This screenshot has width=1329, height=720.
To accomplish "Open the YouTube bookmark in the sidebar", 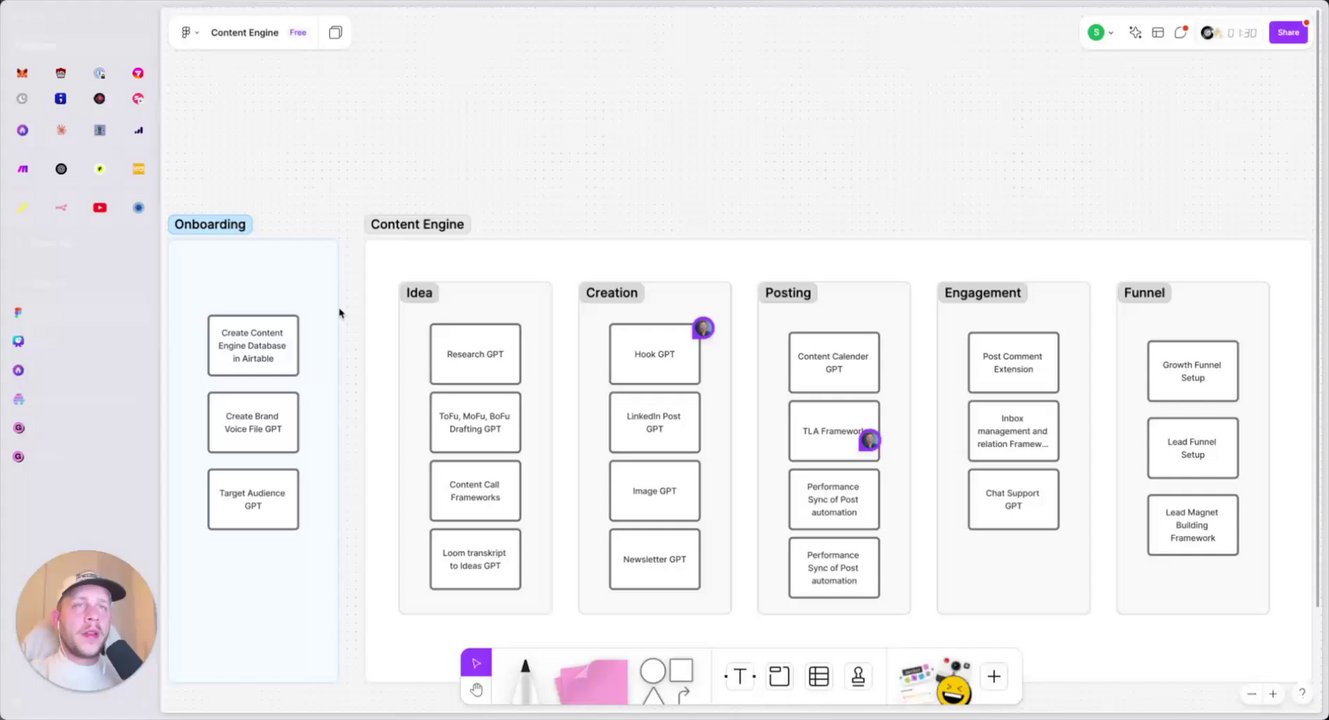I will click(x=99, y=207).
